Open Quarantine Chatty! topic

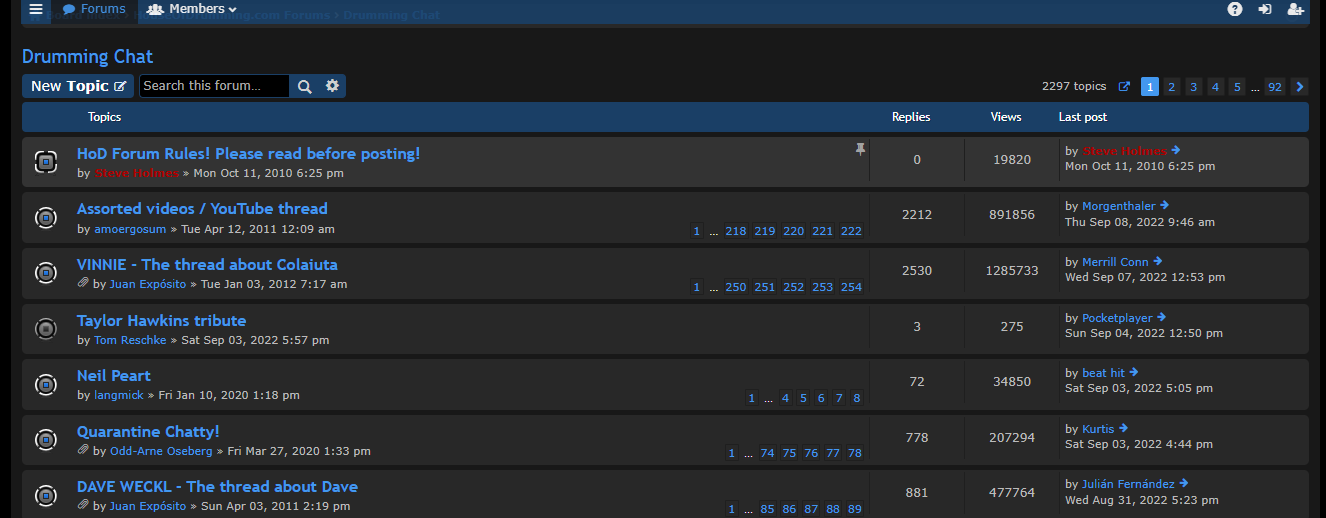(148, 431)
